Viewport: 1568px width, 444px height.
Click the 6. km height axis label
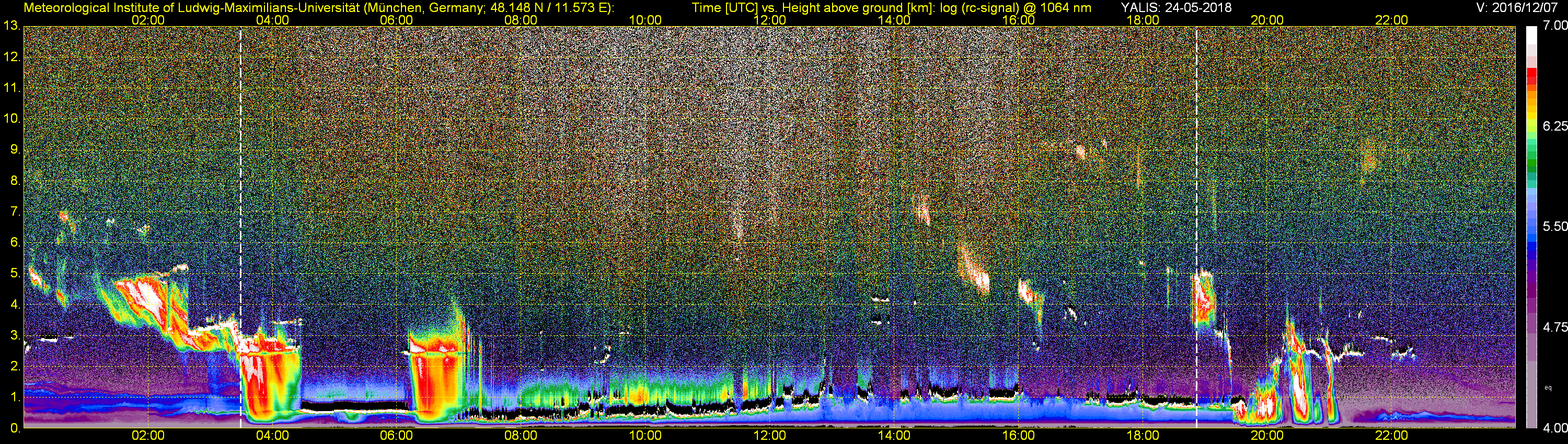pyautogui.click(x=15, y=243)
